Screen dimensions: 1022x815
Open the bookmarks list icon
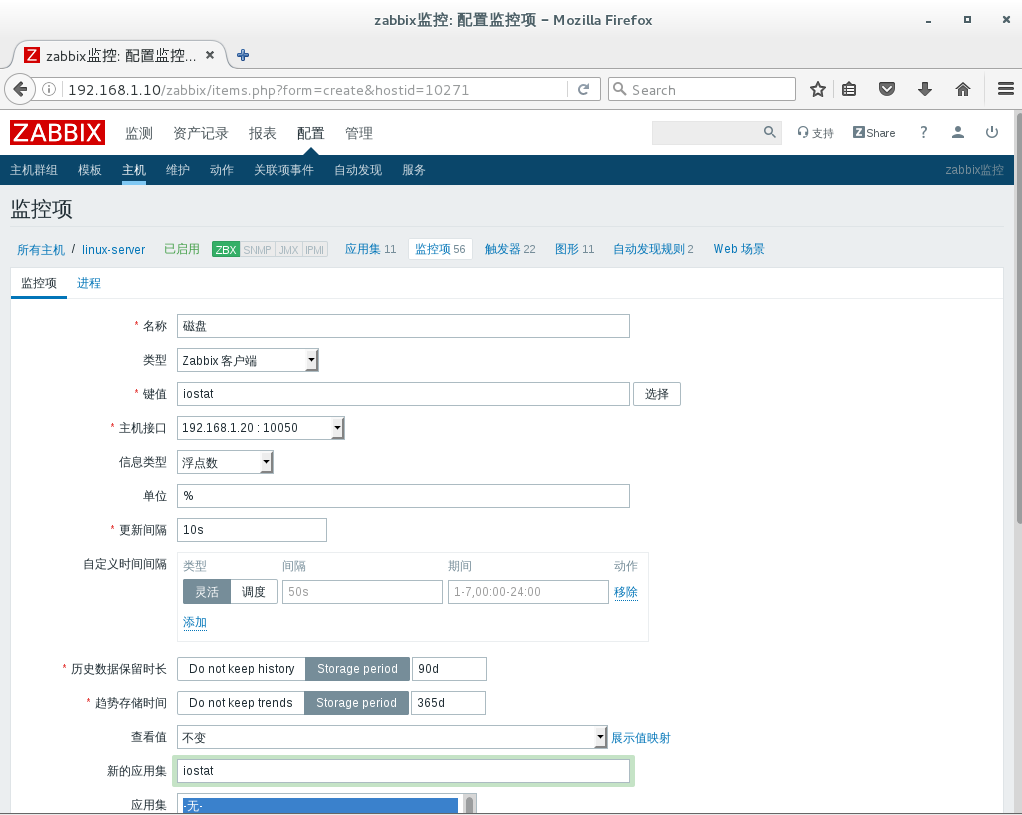(x=849, y=89)
